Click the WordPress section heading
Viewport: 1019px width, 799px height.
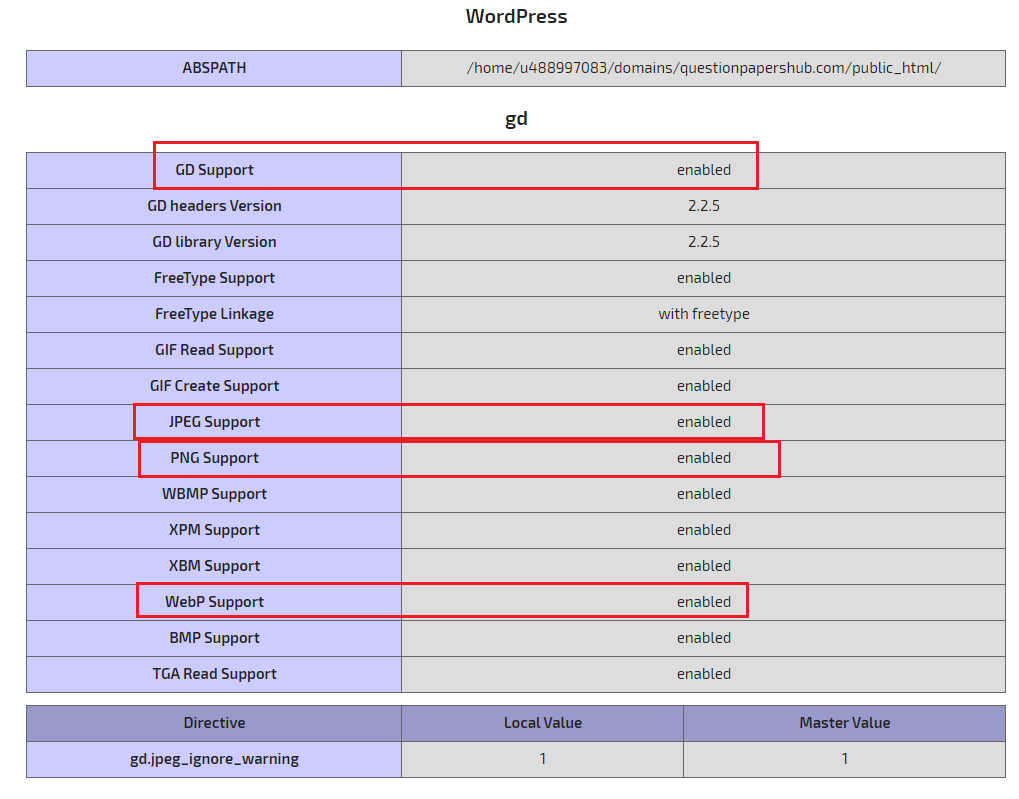(516, 16)
